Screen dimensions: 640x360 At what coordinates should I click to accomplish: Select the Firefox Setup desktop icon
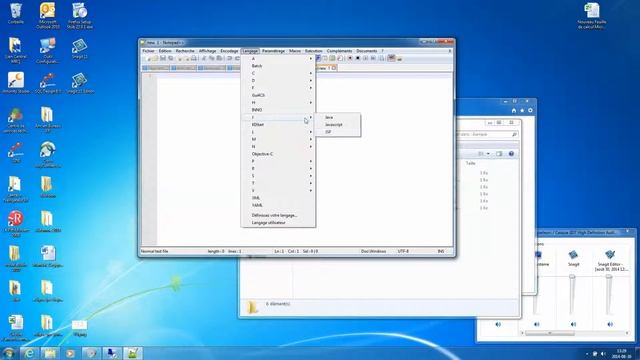pos(80,16)
